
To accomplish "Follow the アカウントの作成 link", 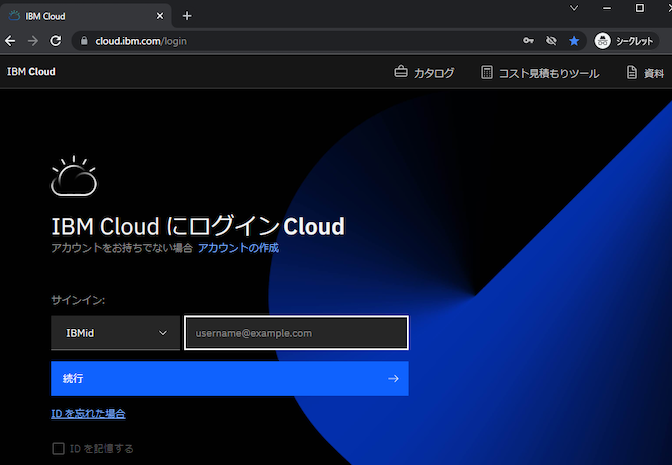I will coord(238,247).
